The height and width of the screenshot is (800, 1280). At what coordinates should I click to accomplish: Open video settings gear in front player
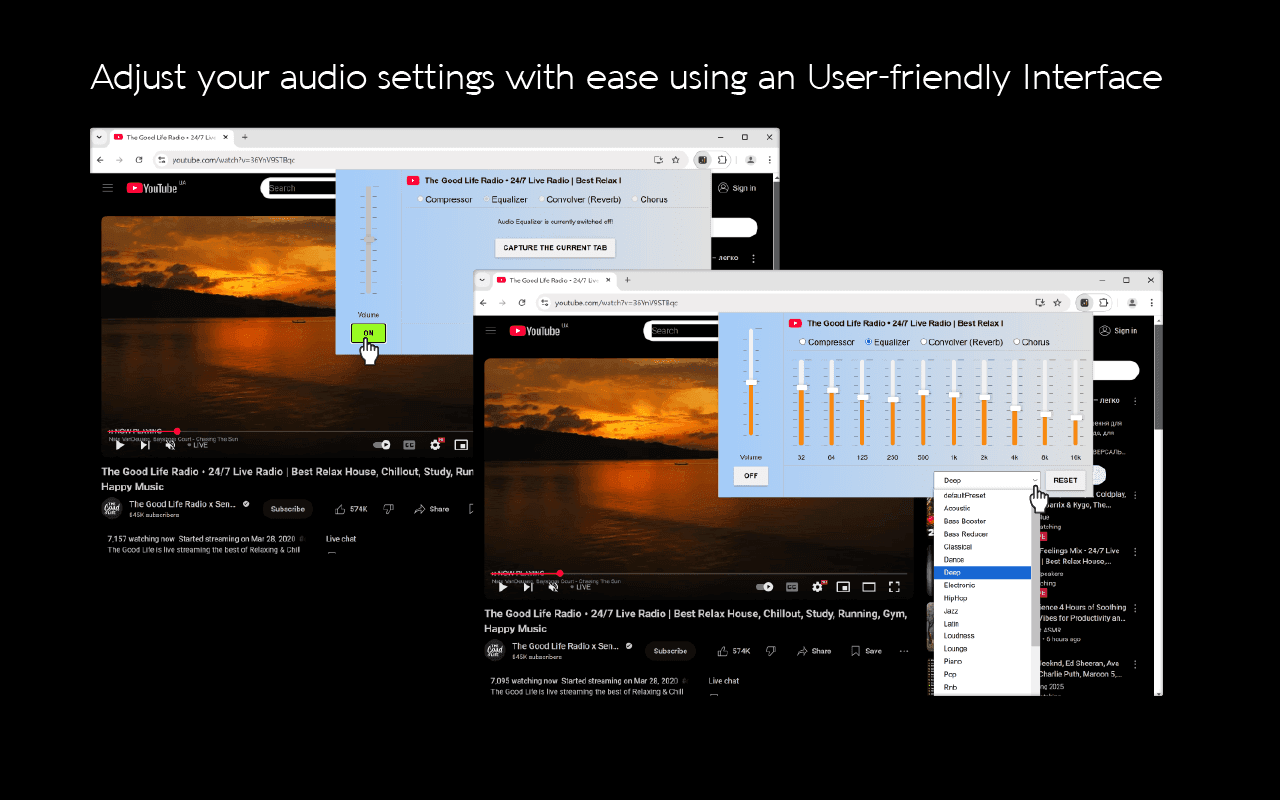pos(818,587)
